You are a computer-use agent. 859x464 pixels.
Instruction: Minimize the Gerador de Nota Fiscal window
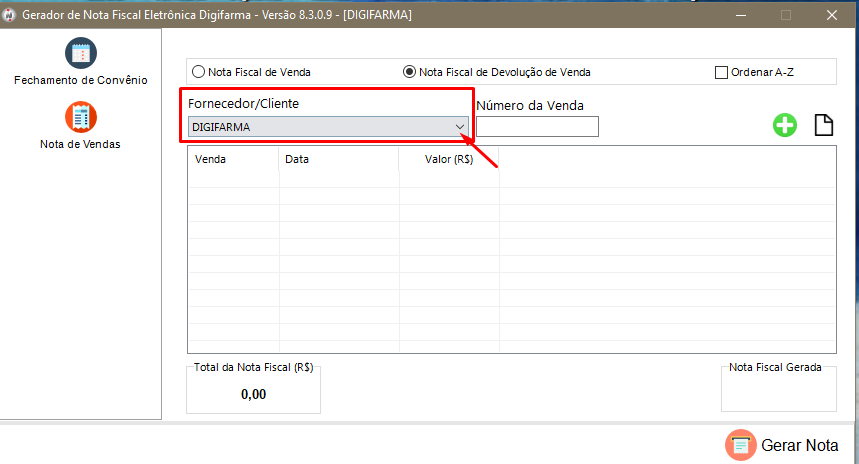coord(740,15)
